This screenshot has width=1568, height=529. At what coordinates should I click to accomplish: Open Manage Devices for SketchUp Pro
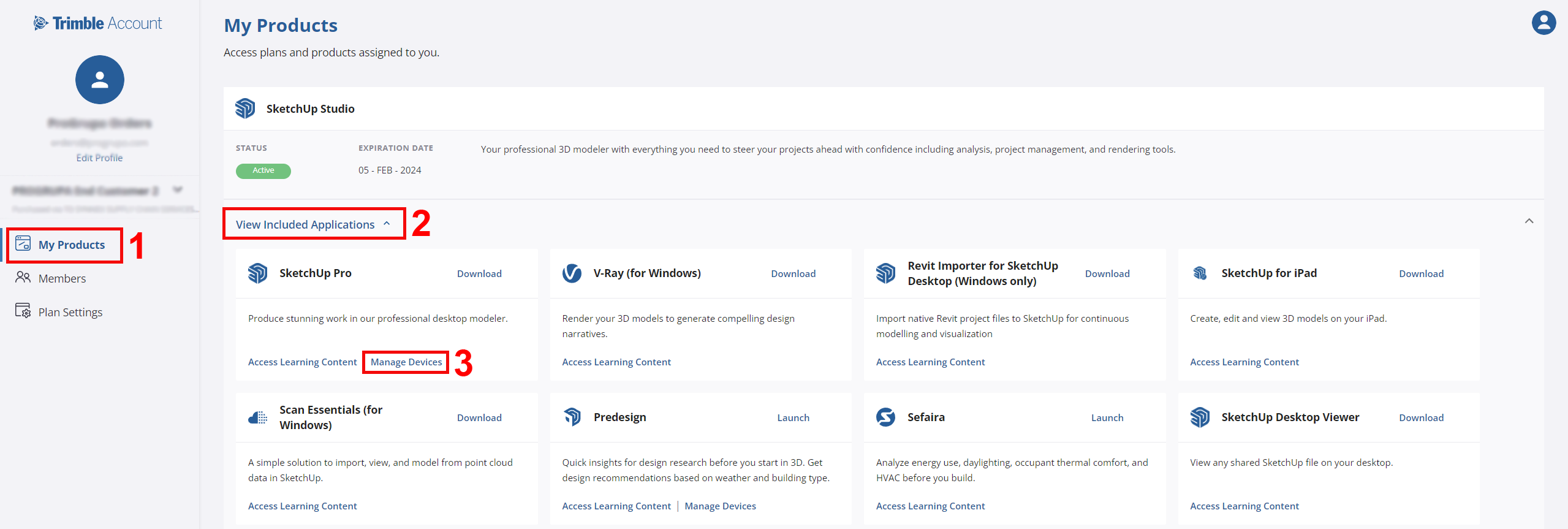(406, 362)
